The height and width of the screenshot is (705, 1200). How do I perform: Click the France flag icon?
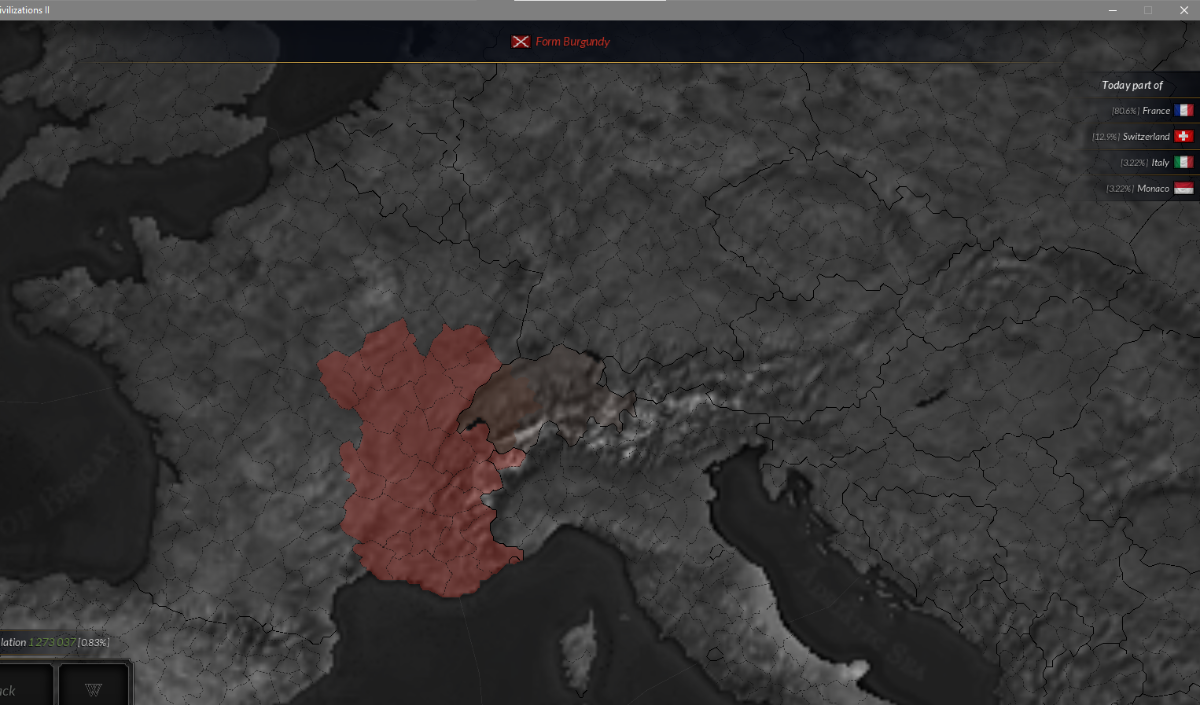[1184, 111]
